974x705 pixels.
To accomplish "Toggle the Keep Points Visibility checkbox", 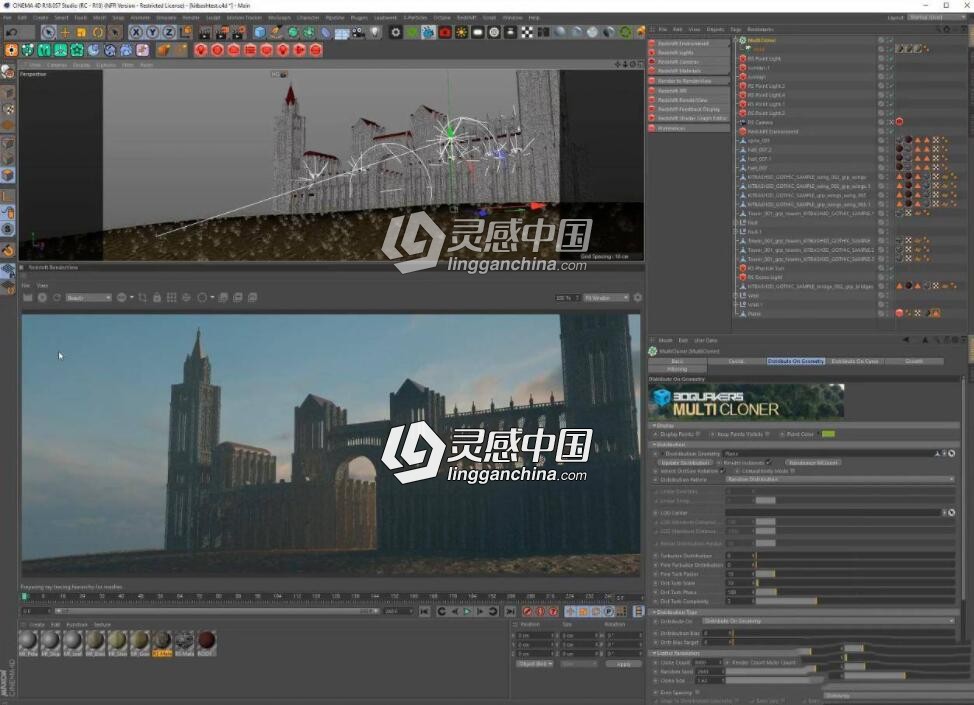I will pyautogui.click(x=768, y=434).
